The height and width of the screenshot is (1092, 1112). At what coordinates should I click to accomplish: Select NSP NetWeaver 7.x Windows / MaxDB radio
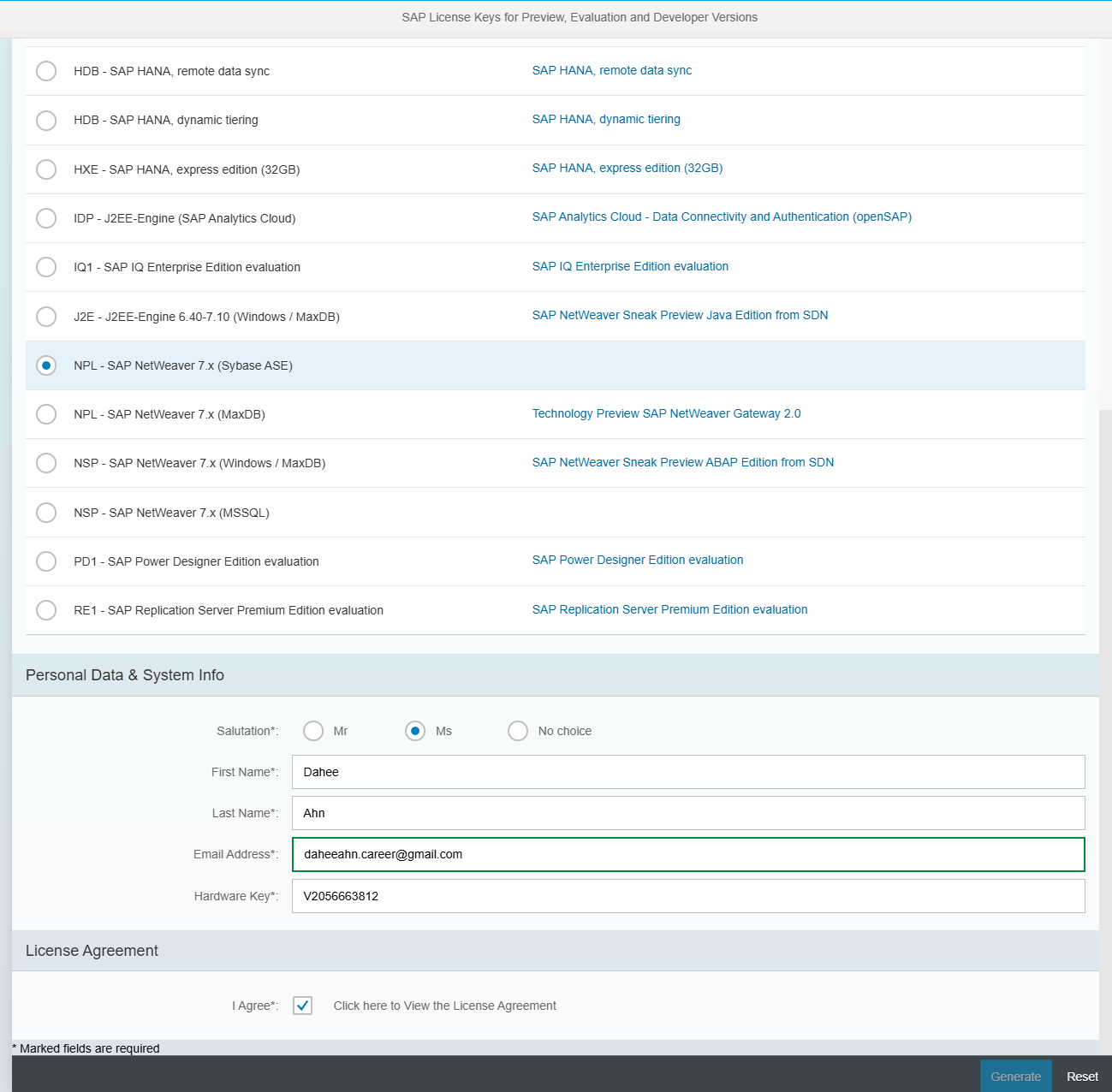46,463
